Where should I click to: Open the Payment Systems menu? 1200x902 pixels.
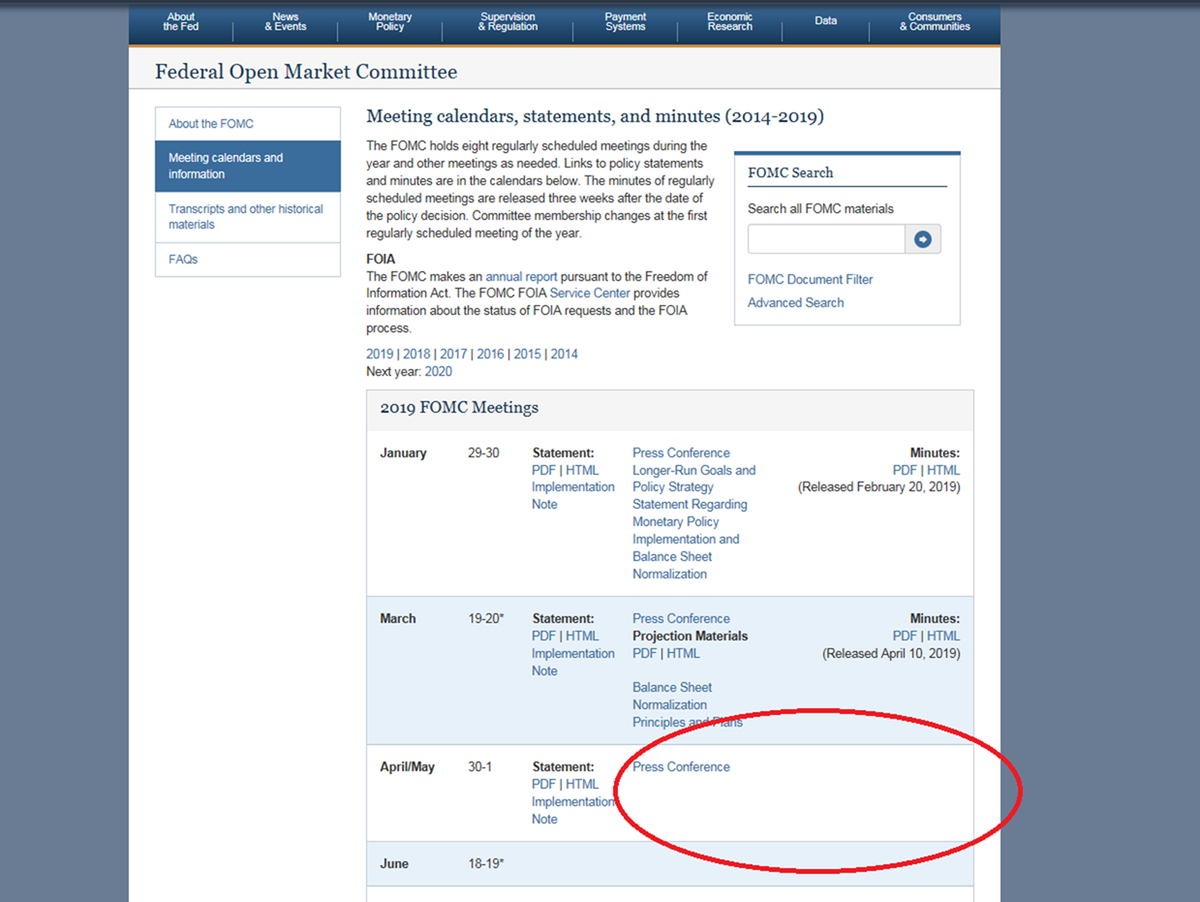pyautogui.click(x=625, y=22)
